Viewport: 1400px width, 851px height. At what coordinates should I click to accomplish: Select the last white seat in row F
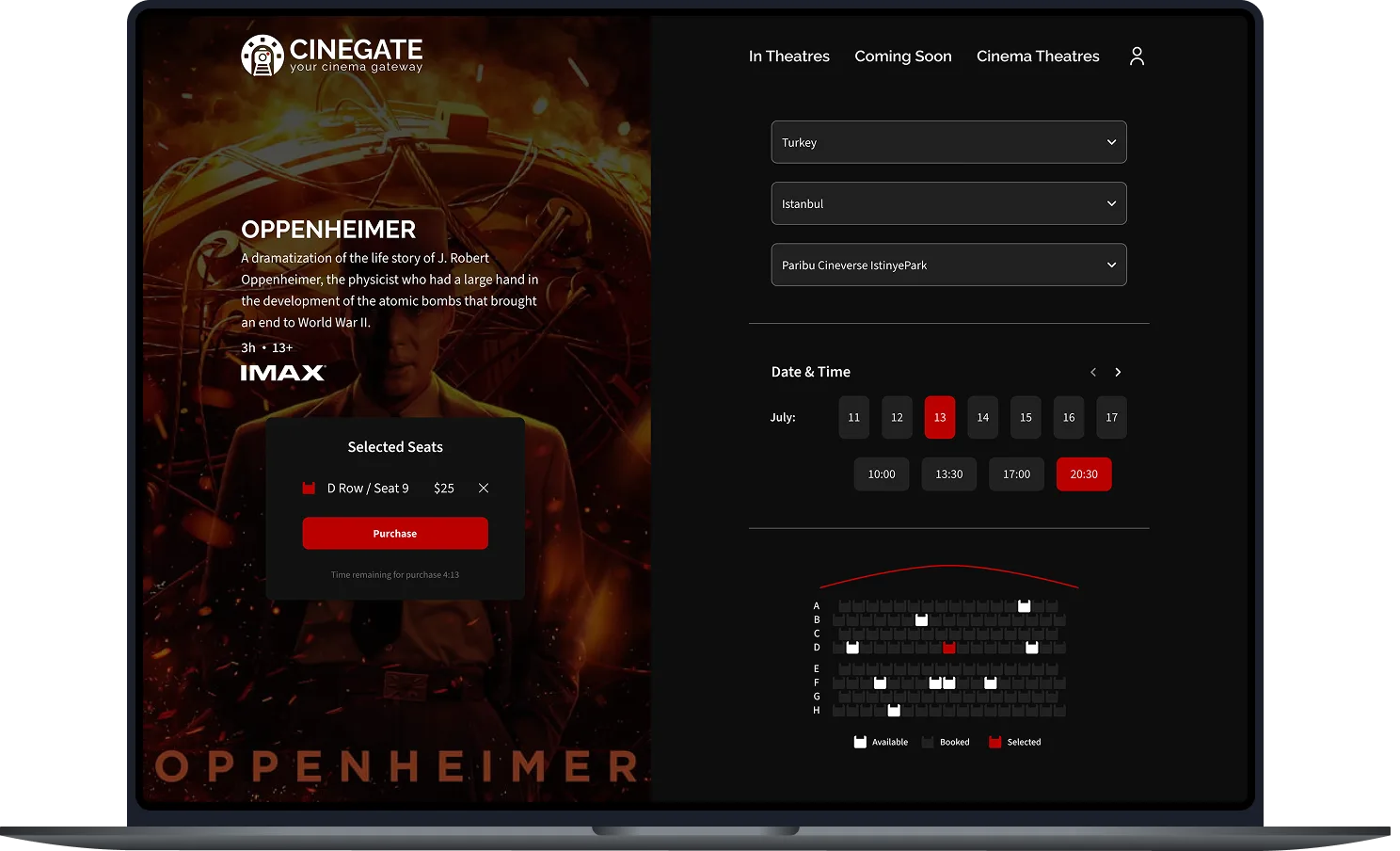(990, 682)
